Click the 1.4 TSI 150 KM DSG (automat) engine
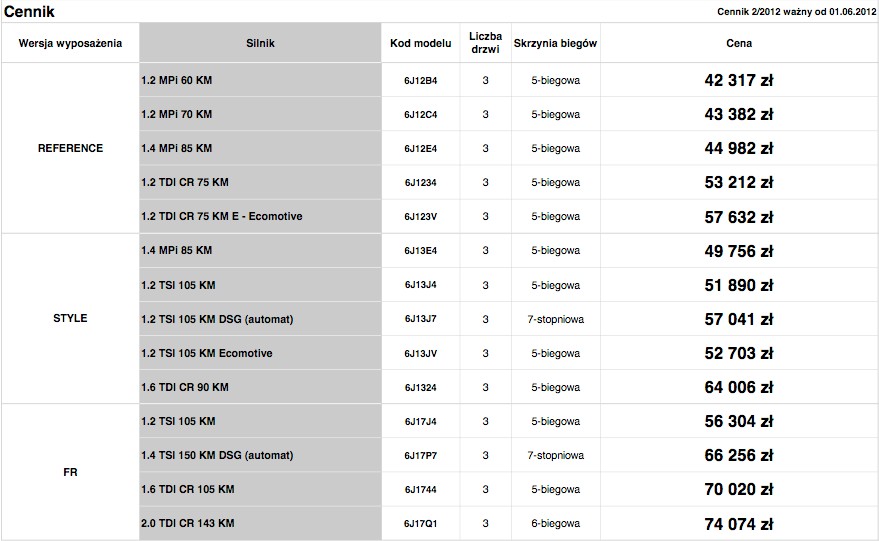 218,455
